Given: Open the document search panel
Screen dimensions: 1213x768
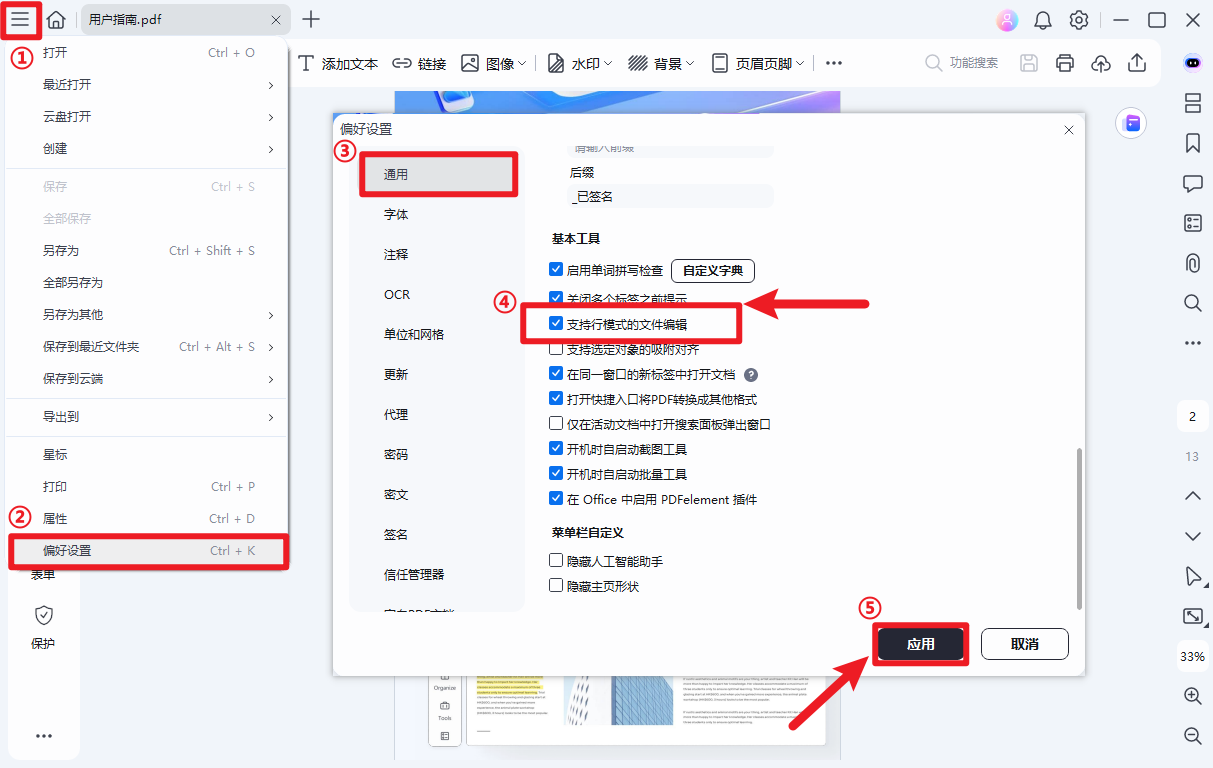Looking at the screenshot, I should click(1192, 302).
